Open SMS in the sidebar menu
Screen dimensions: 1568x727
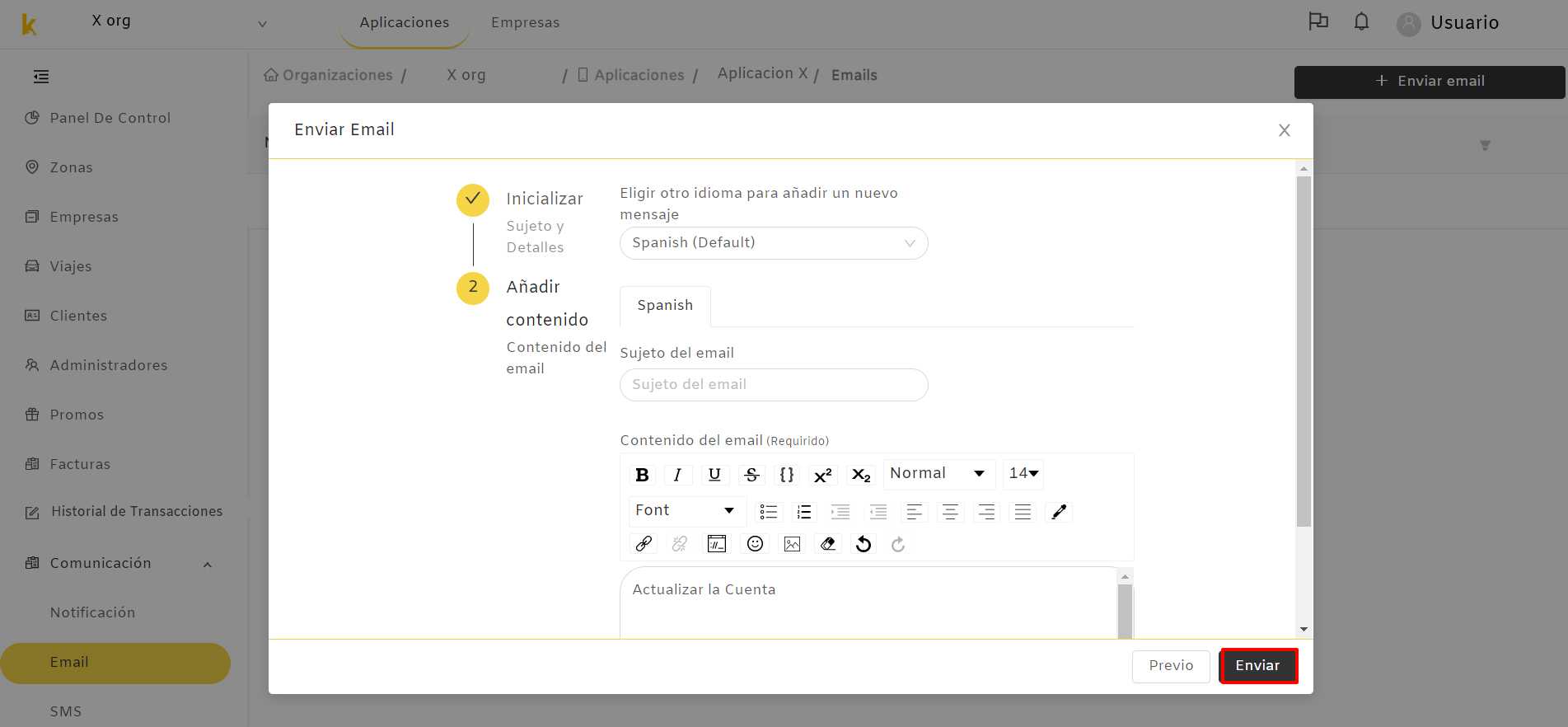click(66, 711)
